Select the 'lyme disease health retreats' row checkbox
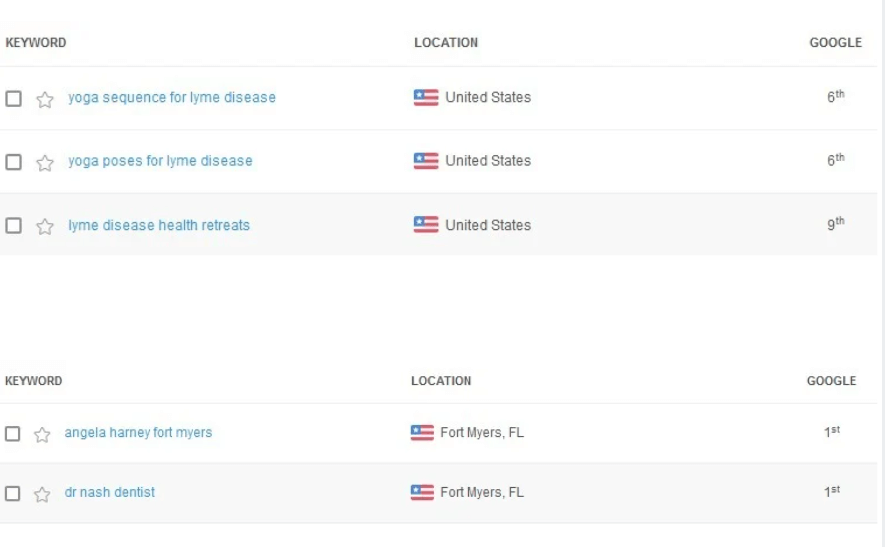Screen dimensions: 885x547 point(13,226)
